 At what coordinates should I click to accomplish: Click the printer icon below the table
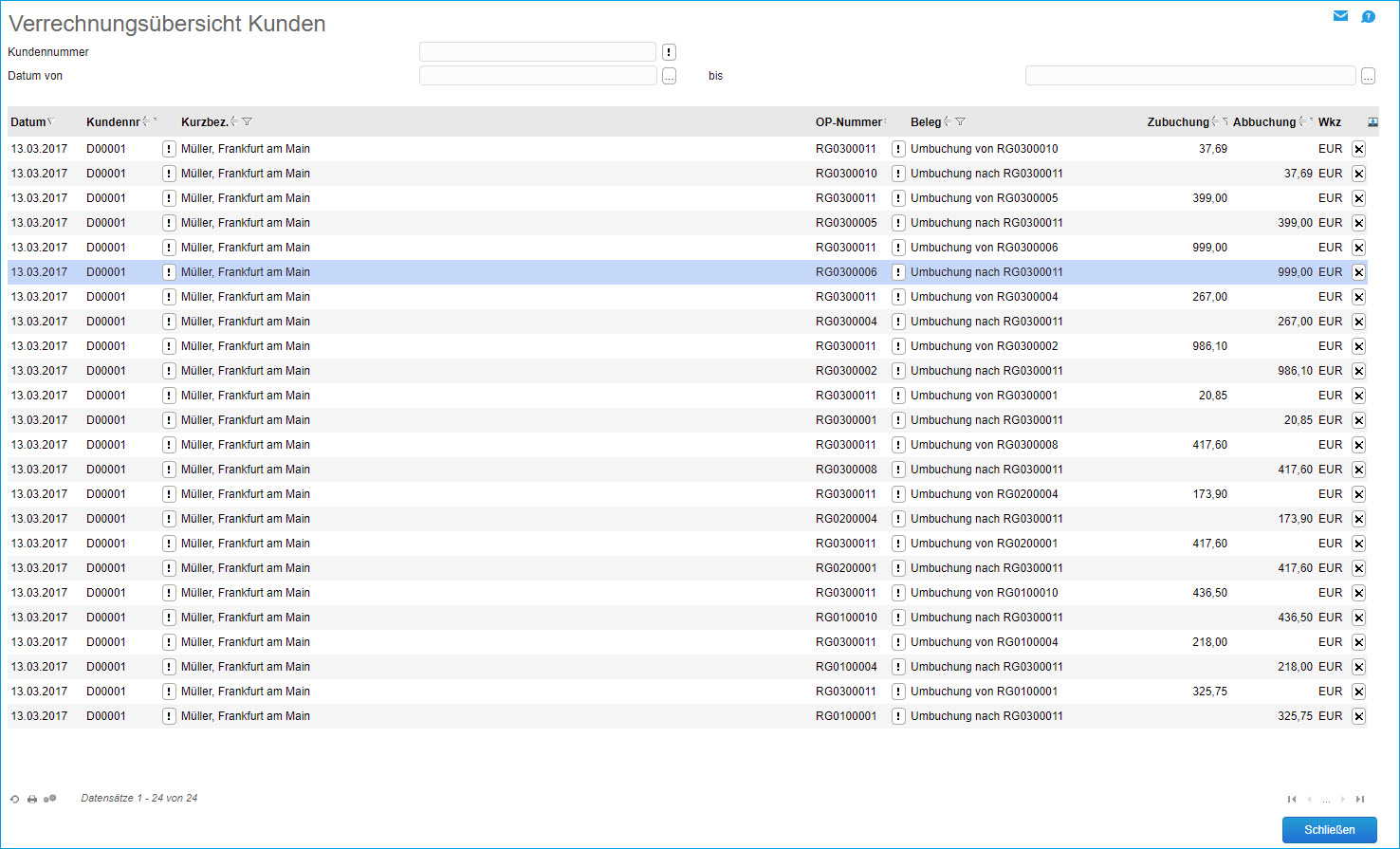tap(32, 799)
